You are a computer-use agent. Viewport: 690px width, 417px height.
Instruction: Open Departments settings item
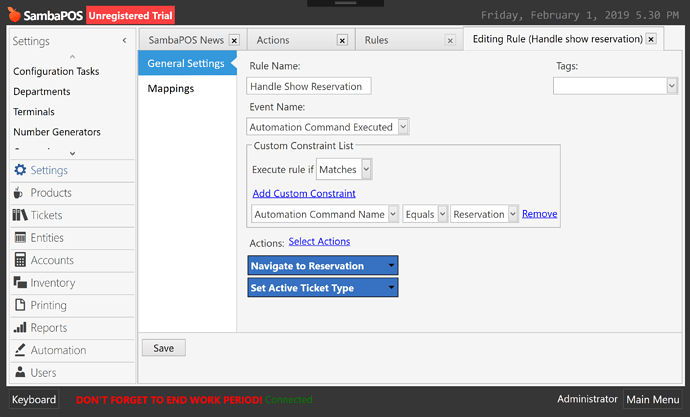point(42,91)
